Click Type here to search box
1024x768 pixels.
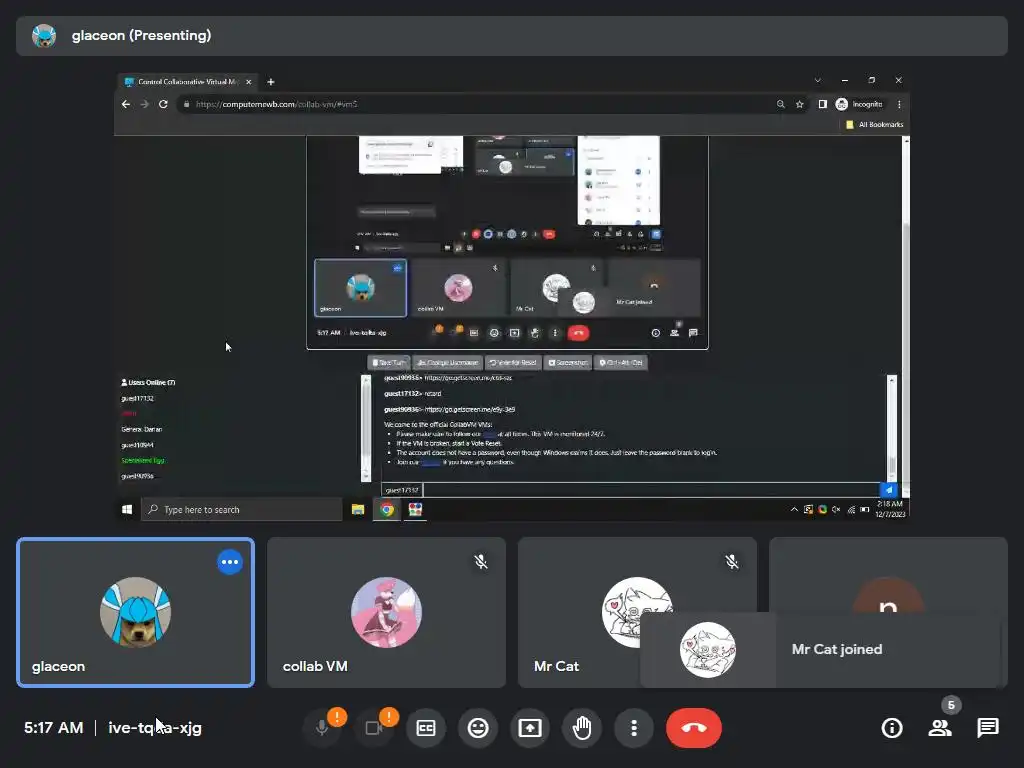[x=242, y=509]
